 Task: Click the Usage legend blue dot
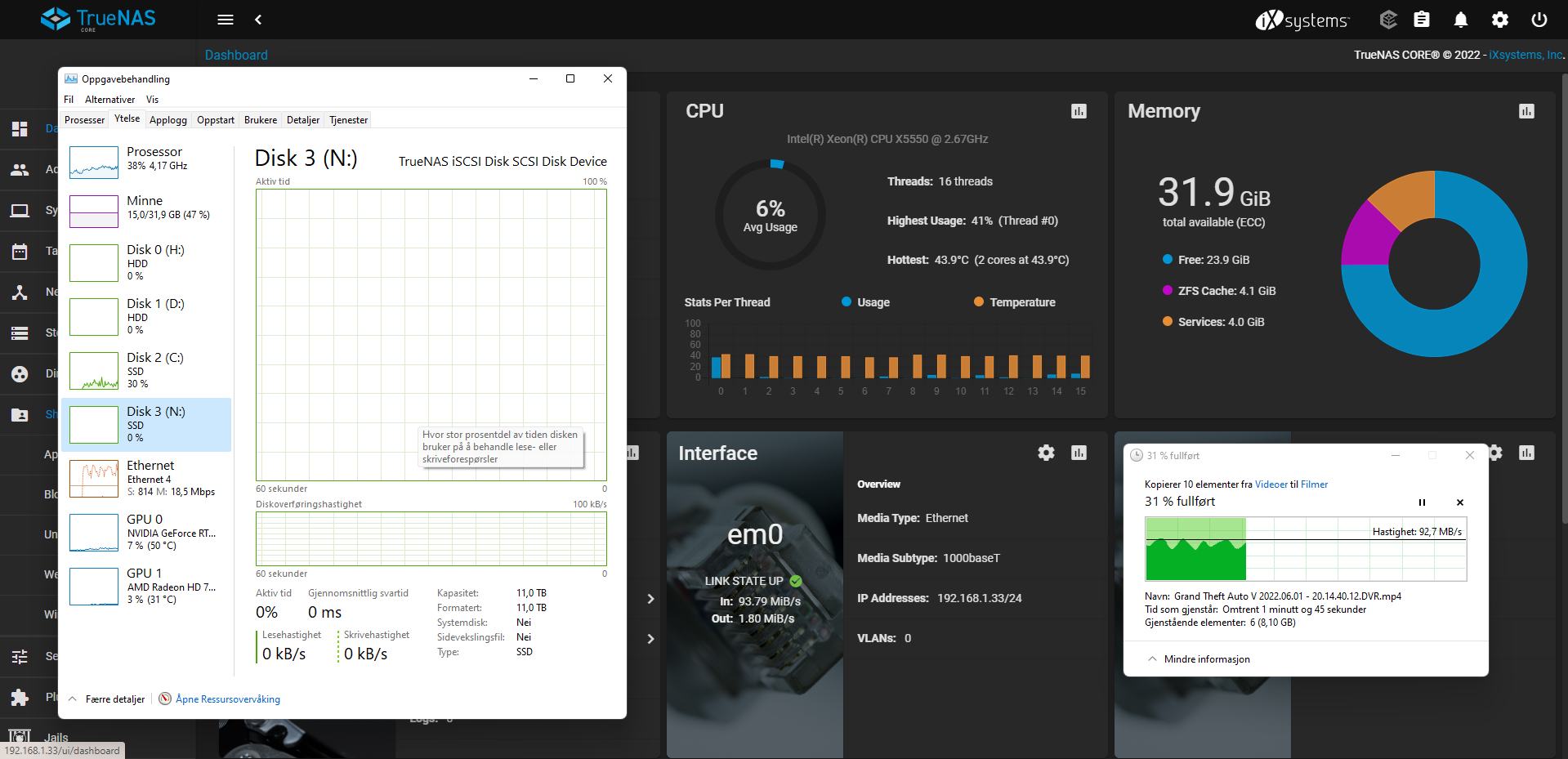pos(847,302)
